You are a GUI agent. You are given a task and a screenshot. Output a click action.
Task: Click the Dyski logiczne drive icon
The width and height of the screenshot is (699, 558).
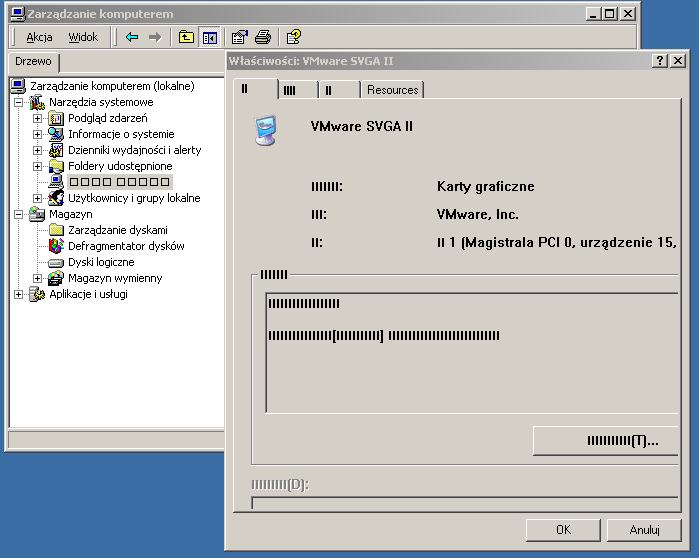click(56, 263)
